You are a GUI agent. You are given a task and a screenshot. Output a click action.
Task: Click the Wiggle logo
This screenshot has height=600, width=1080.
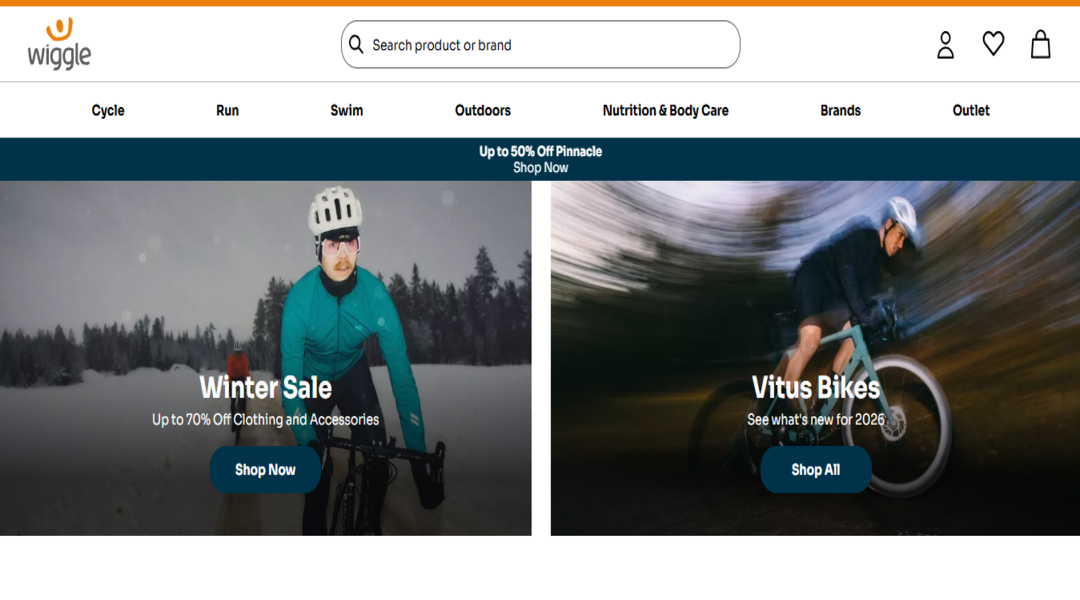[x=59, y=44]
